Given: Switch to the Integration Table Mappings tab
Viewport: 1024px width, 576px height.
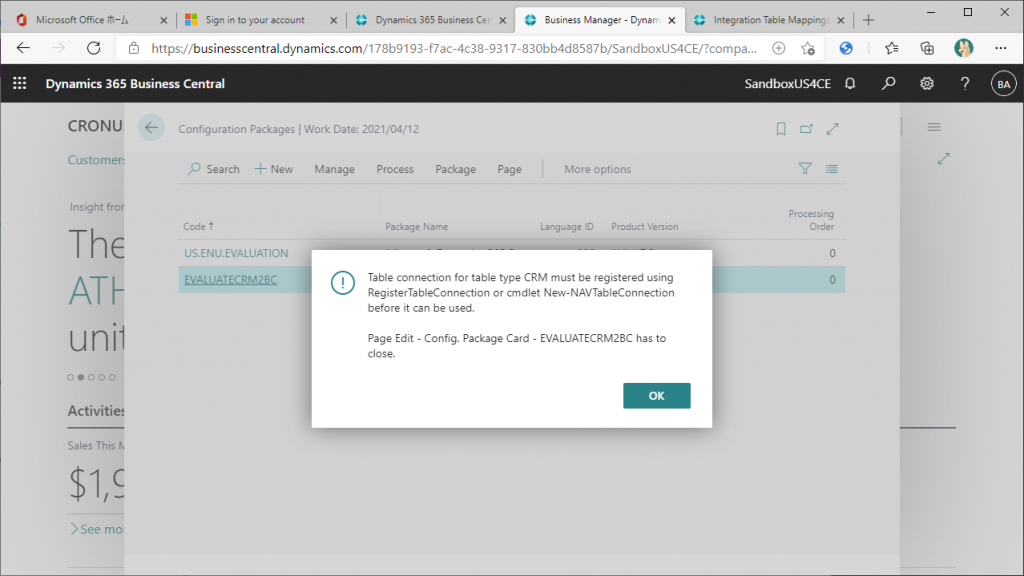Looking at the screenshot, I should click(x=771, y=20).
